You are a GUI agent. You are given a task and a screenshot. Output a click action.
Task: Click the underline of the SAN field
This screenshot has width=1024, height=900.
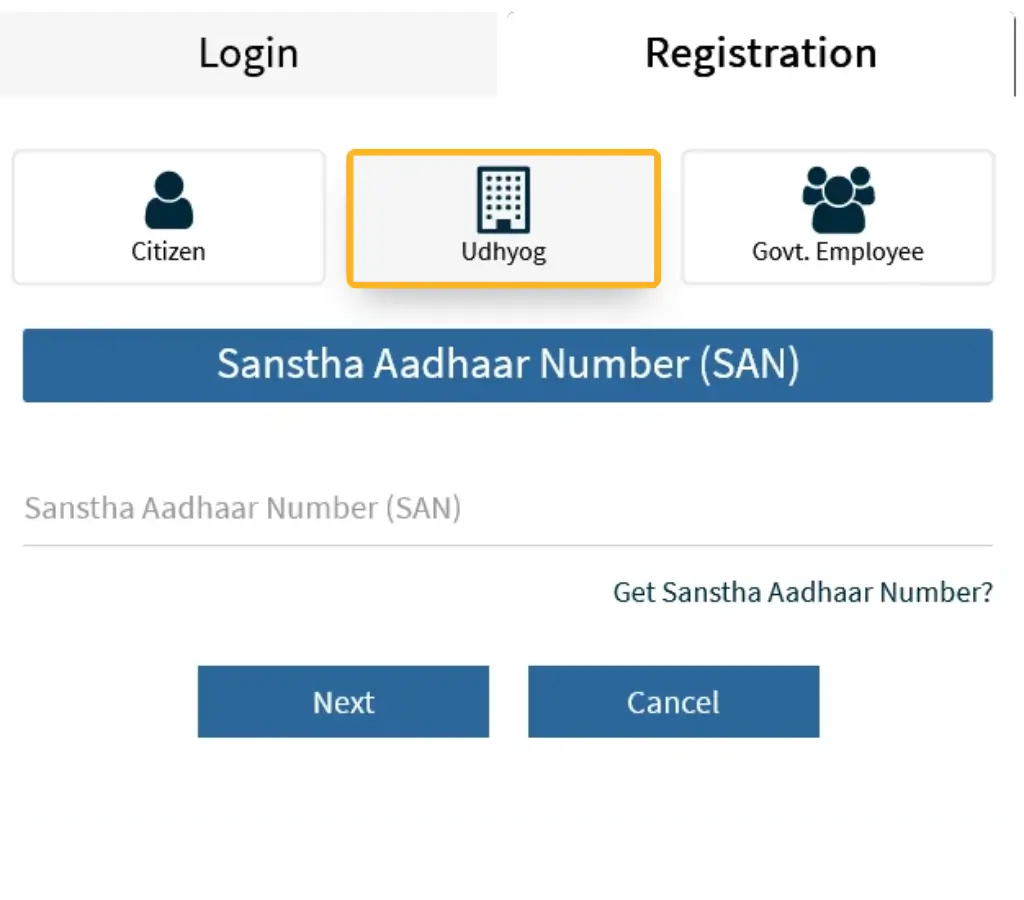[x=508, y=545]
